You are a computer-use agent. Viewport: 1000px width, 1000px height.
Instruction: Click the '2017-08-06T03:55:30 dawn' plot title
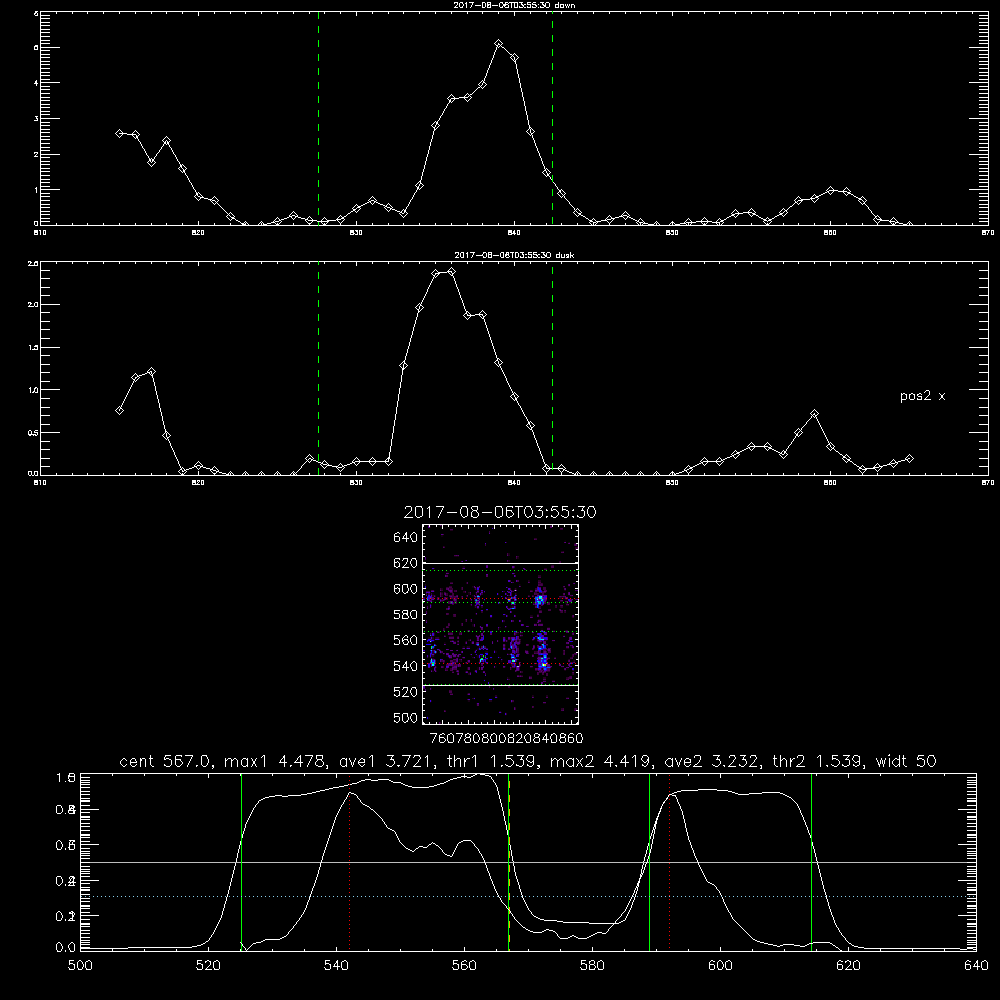coord(514,5)
